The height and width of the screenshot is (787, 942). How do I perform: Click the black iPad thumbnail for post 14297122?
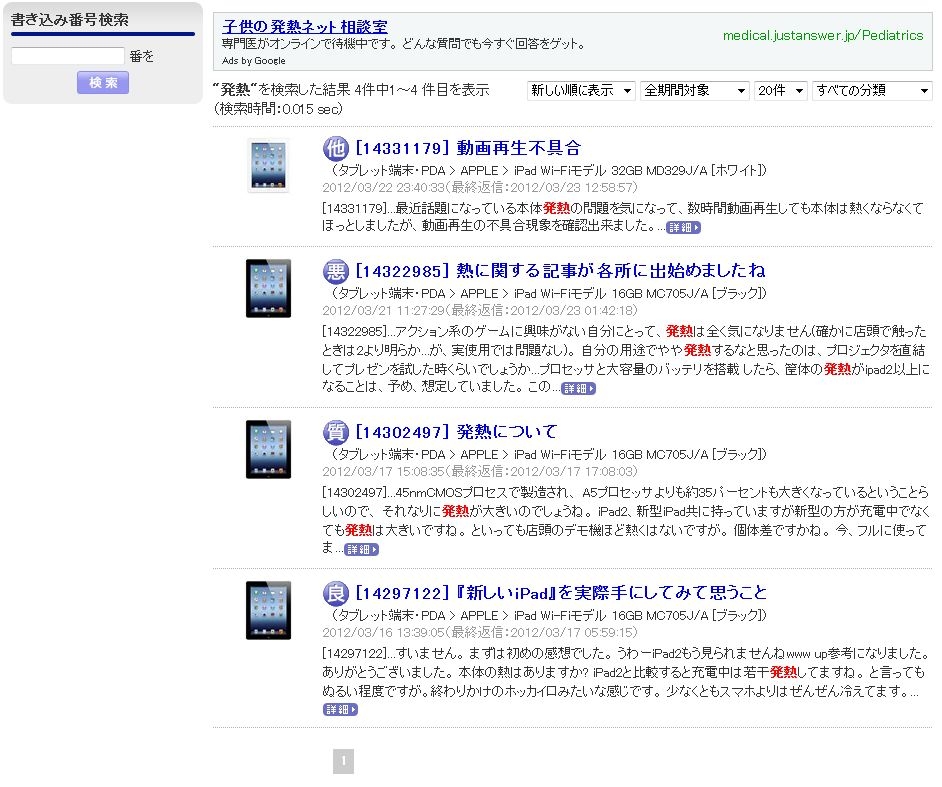[269, 610]
